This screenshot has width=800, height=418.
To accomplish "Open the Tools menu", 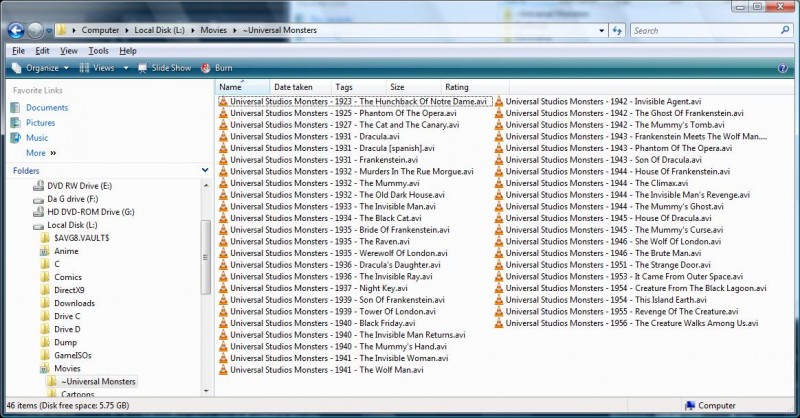I will [x=98, y=51].
